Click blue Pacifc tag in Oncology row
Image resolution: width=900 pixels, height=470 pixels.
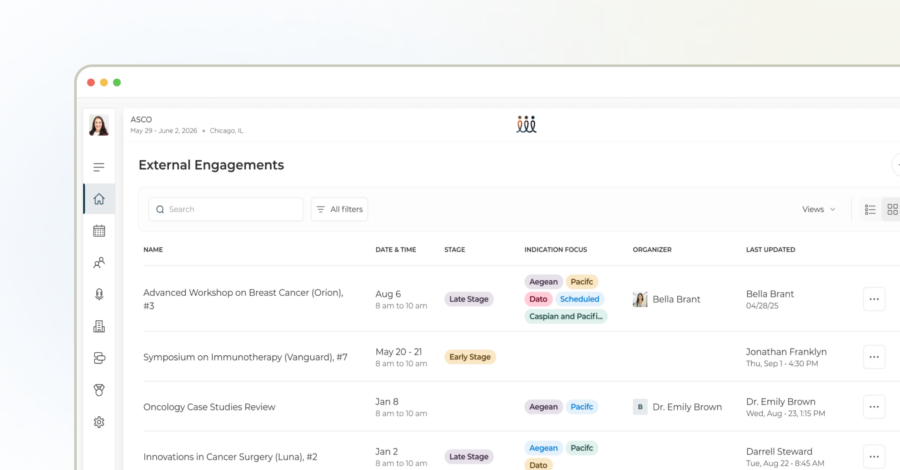pos(581,407)
